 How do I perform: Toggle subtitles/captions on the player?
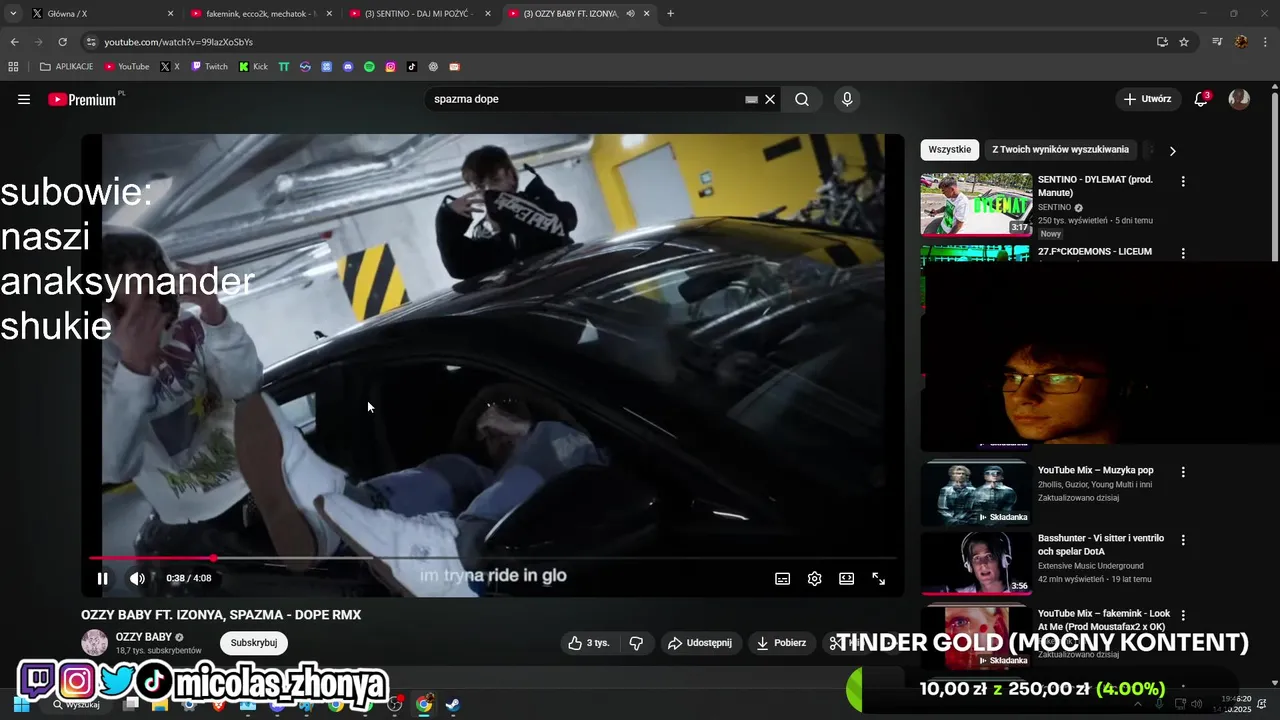(783, 578)
